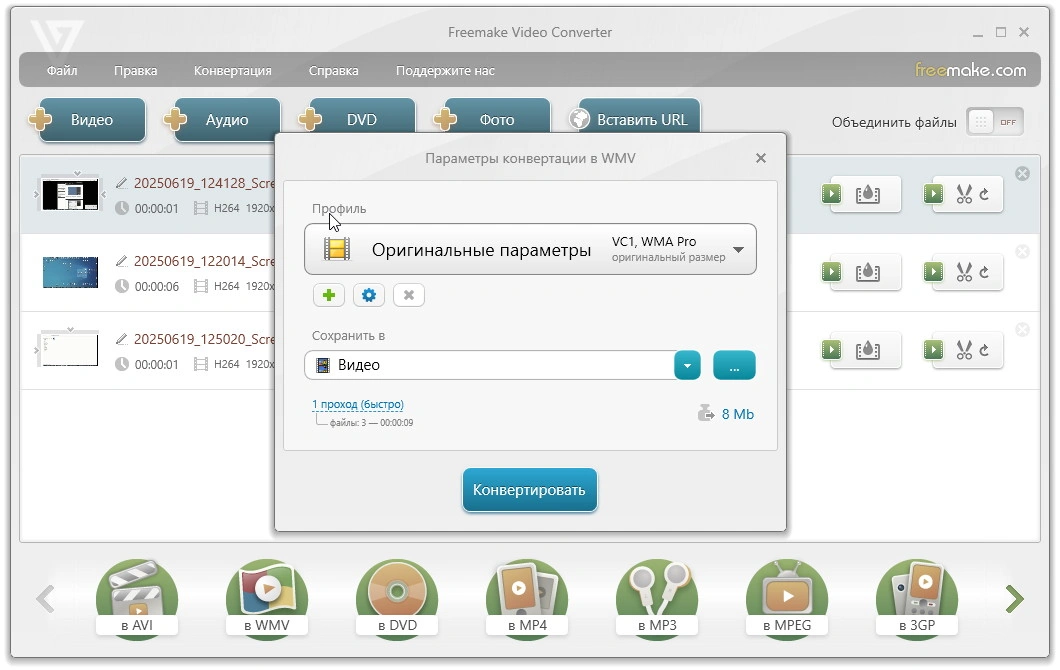Choose the в MP3 output format

[657, 599]
